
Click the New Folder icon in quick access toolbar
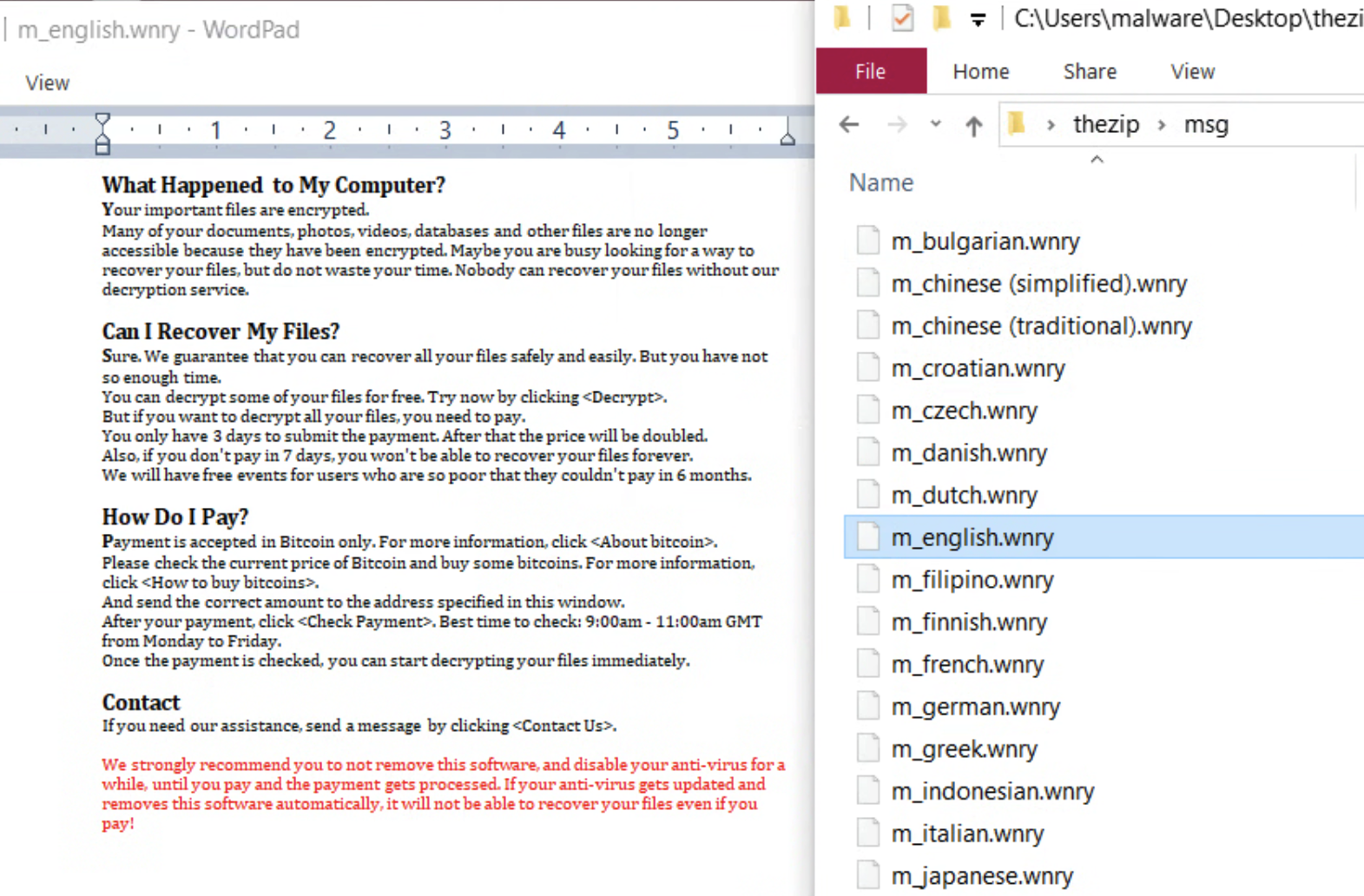point(942,18)
